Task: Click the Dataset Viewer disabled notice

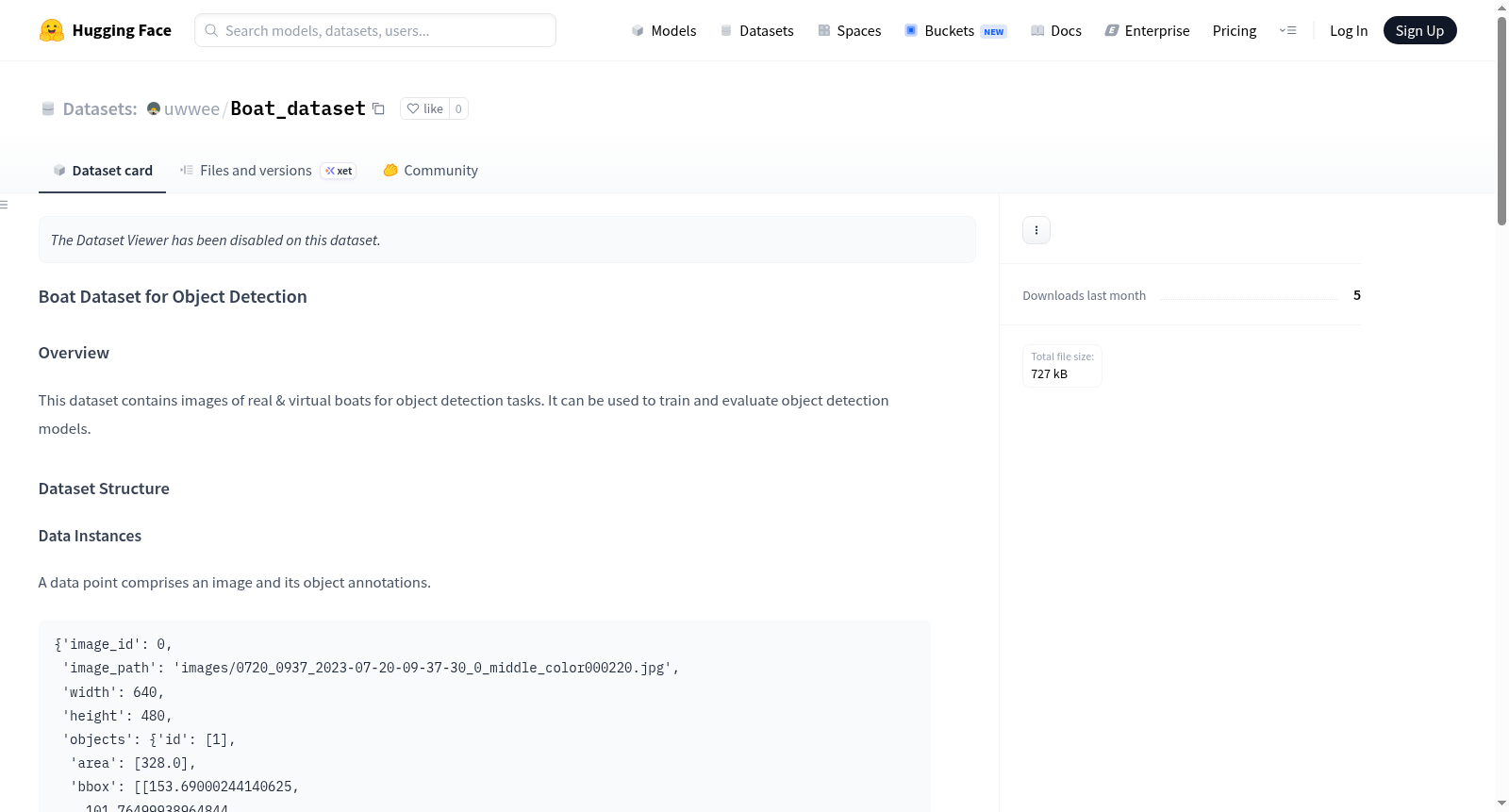Action: click(x=507, y=240)
